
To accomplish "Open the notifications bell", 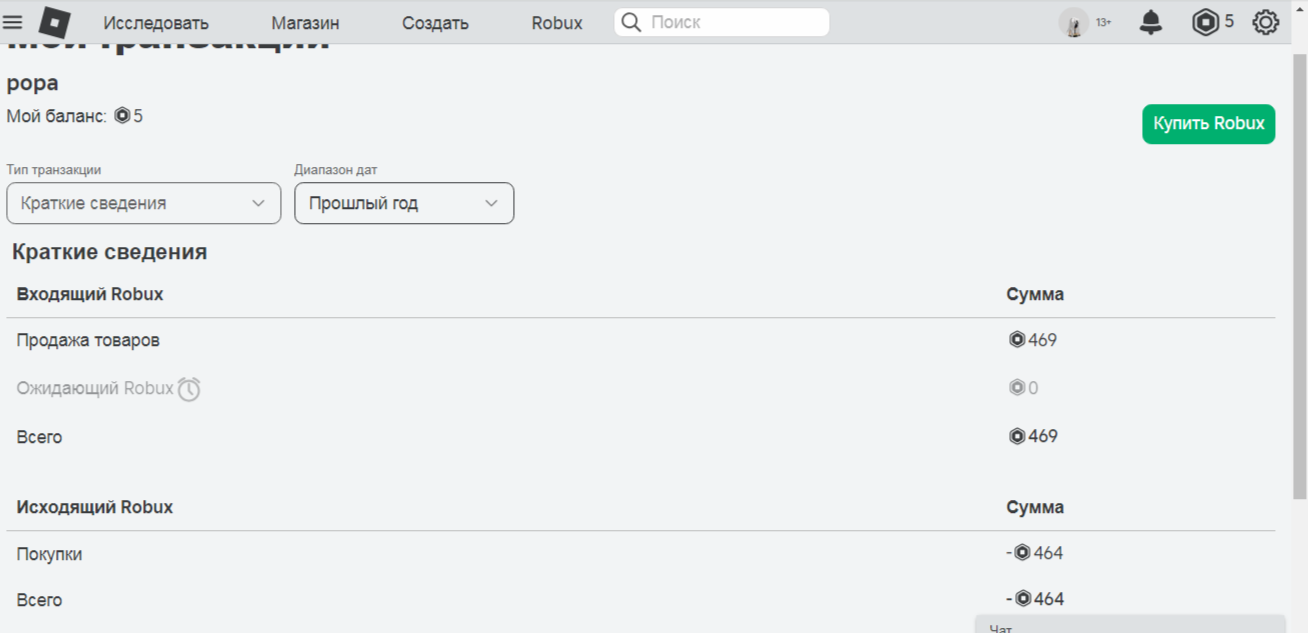I will tap(1151, 22).
